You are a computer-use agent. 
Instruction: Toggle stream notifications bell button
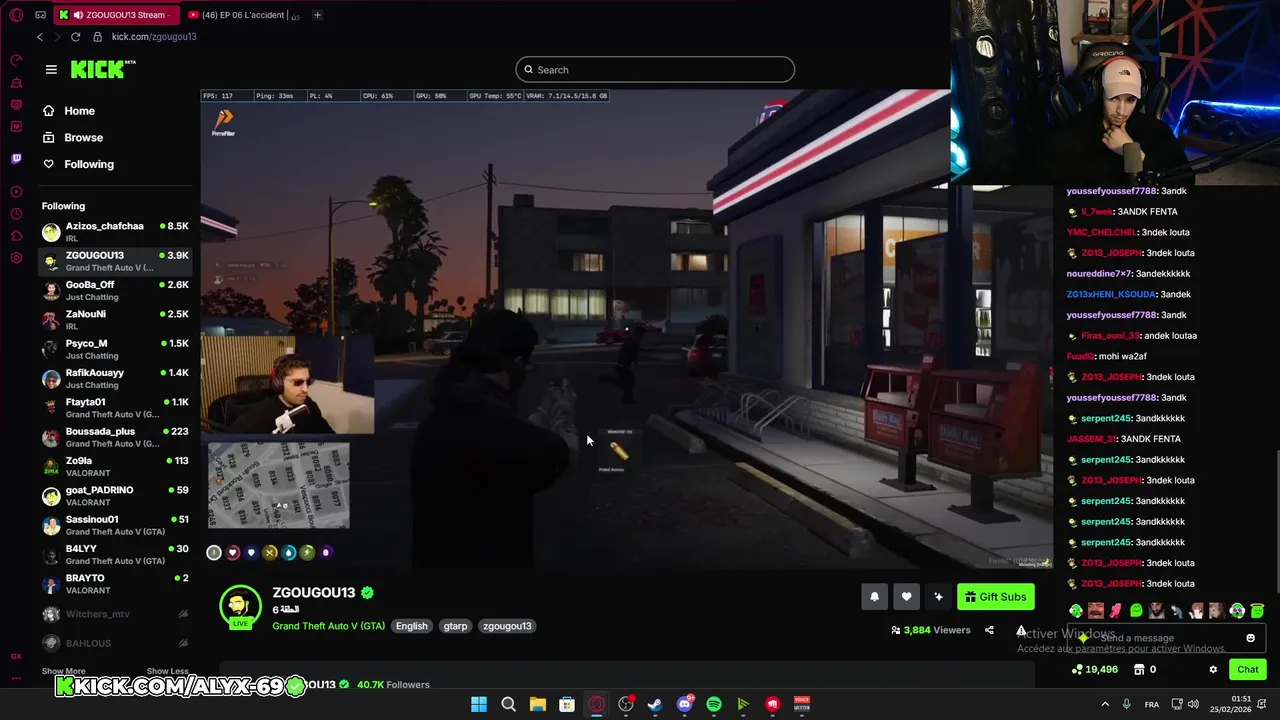click(874, 597)
